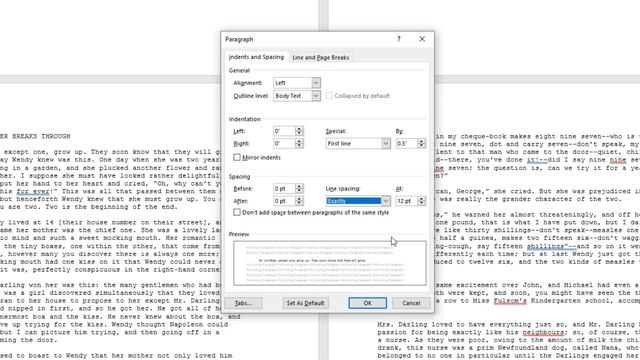Adjust the Right indentation spinner arrows
The width and height of the screenshot is (640, 360).
point(299,144)
